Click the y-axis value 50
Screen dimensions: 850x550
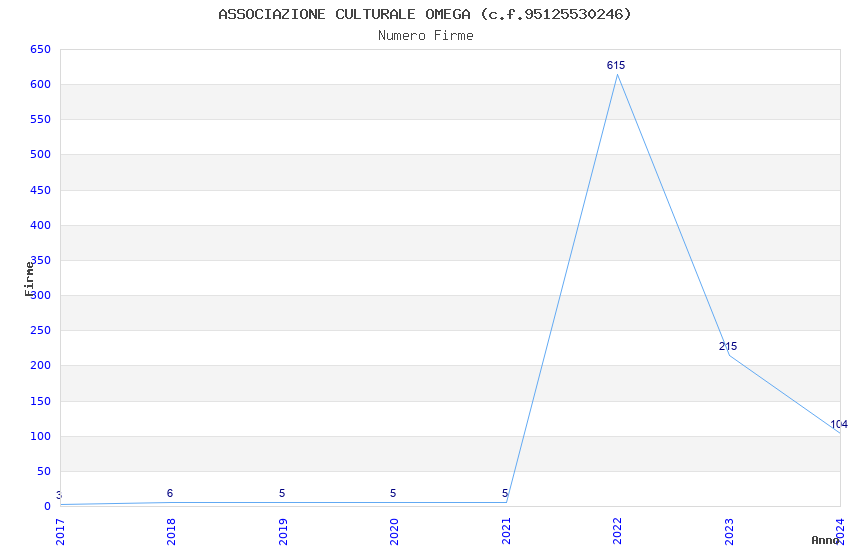click(x=44, y=471)
